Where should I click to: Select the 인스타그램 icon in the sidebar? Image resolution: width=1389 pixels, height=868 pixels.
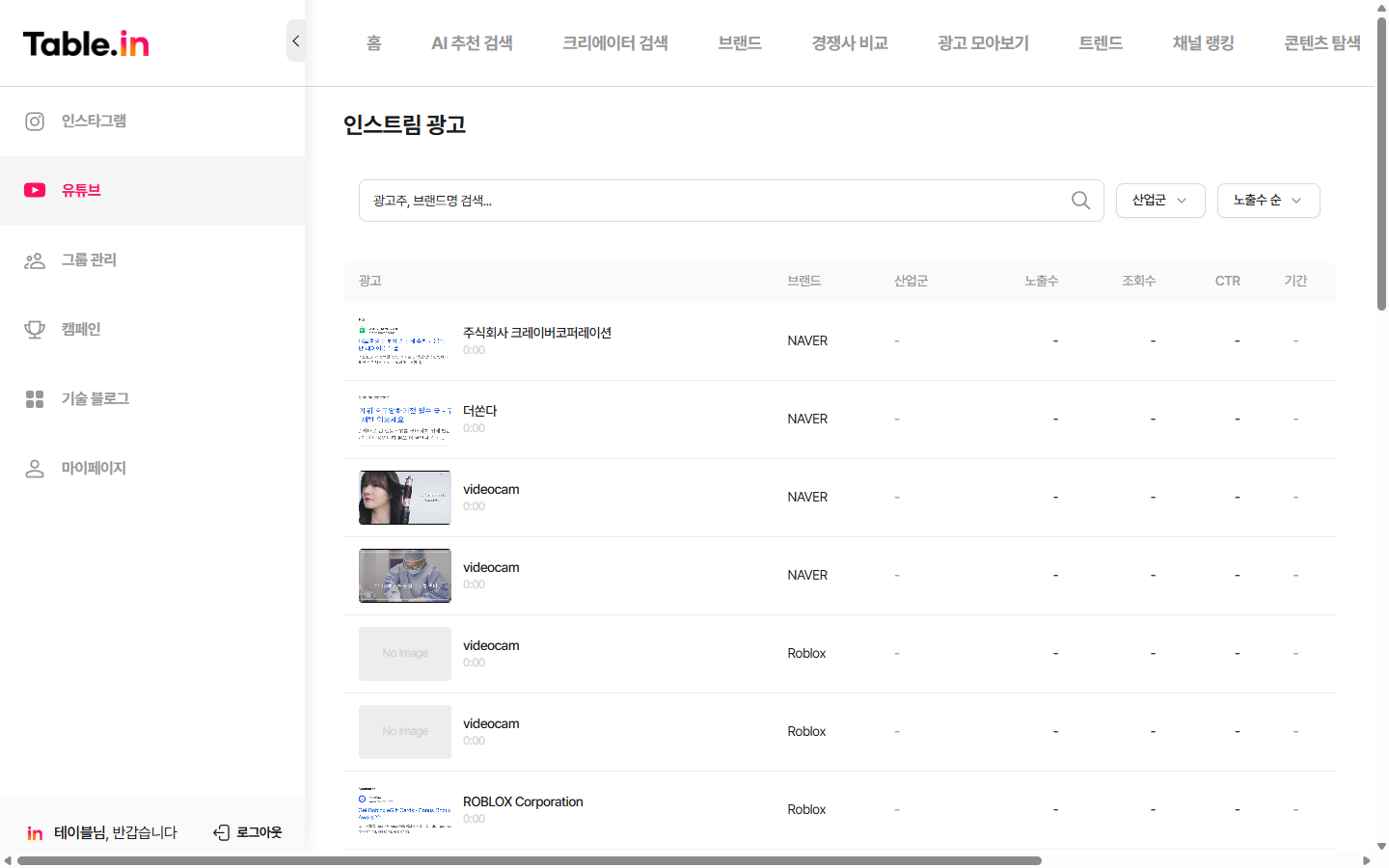35,122
